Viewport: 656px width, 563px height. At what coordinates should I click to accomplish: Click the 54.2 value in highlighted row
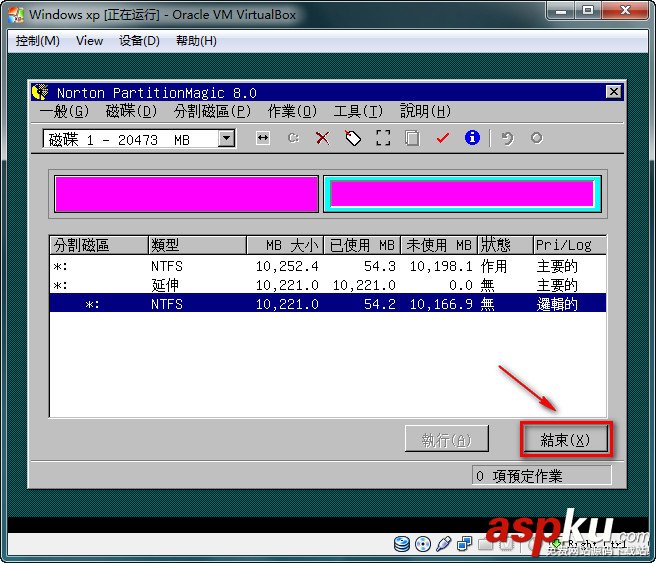[x=379, y=304]
